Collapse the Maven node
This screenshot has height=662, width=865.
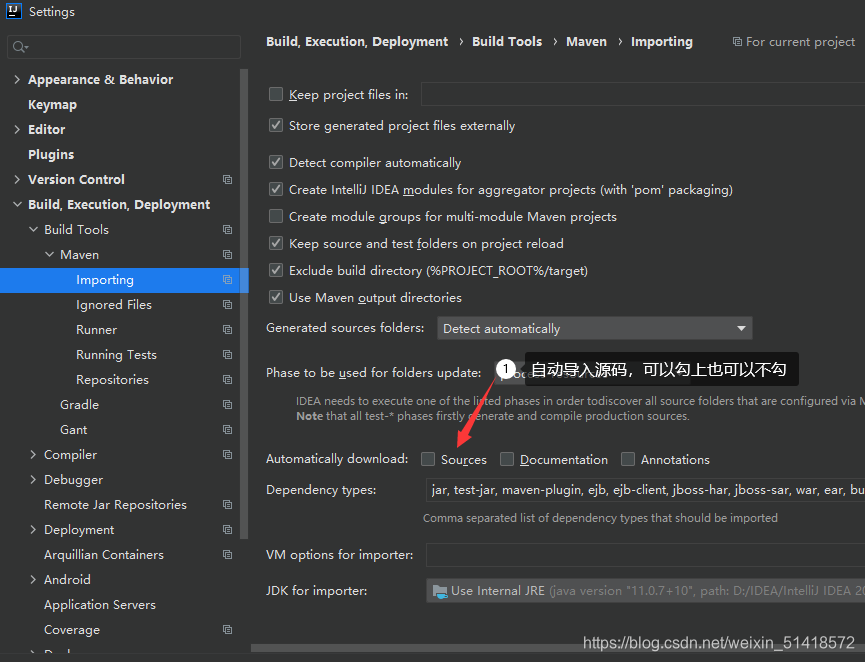coord(50,254)
